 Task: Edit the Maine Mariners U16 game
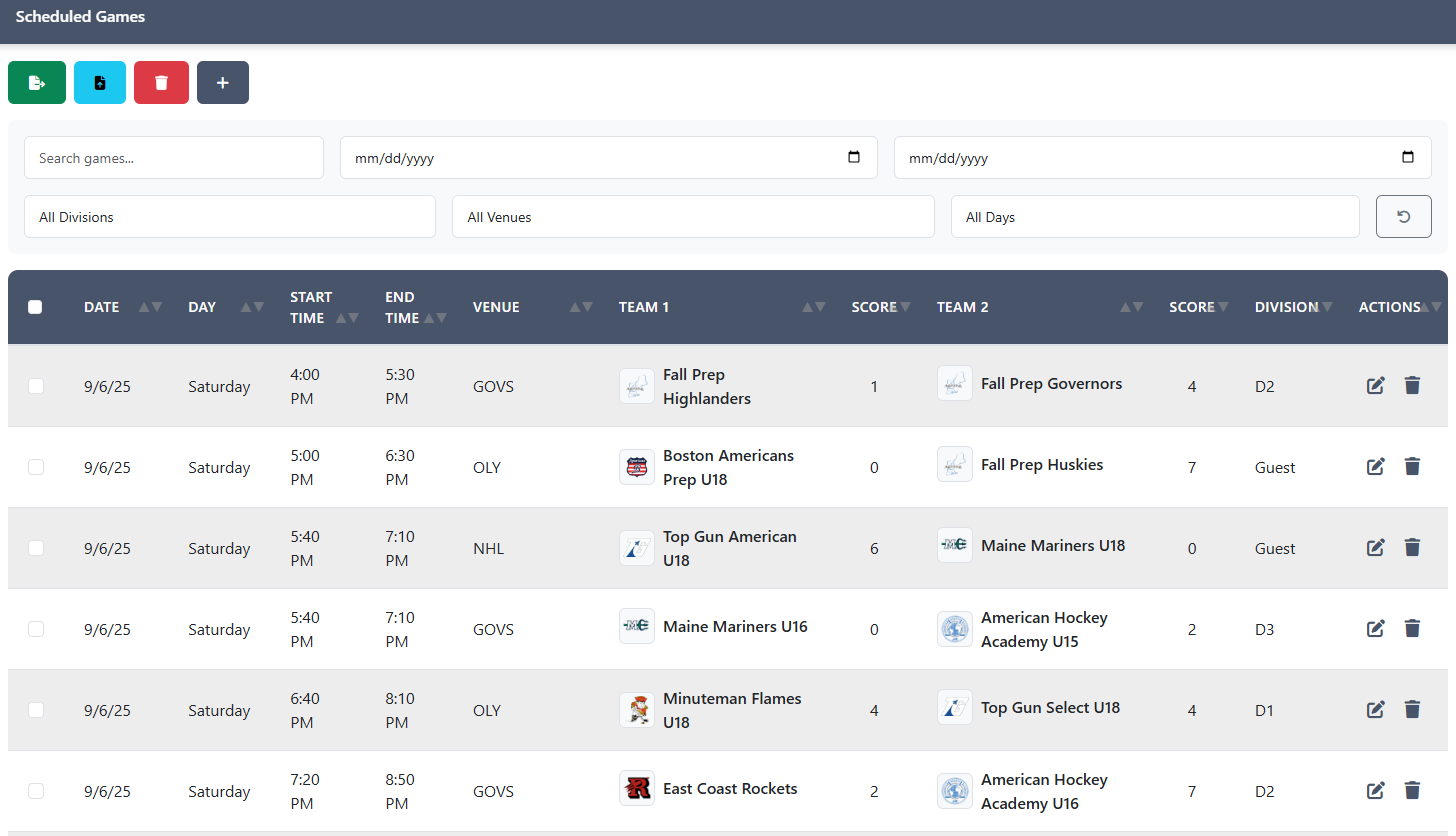1375,629
